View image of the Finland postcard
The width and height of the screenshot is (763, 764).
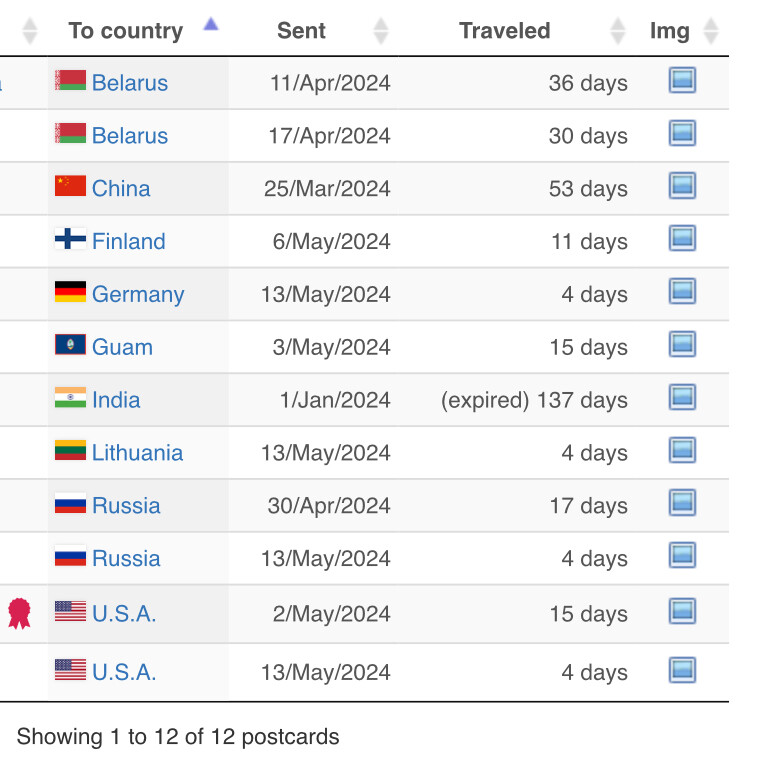tap(682, 238)
